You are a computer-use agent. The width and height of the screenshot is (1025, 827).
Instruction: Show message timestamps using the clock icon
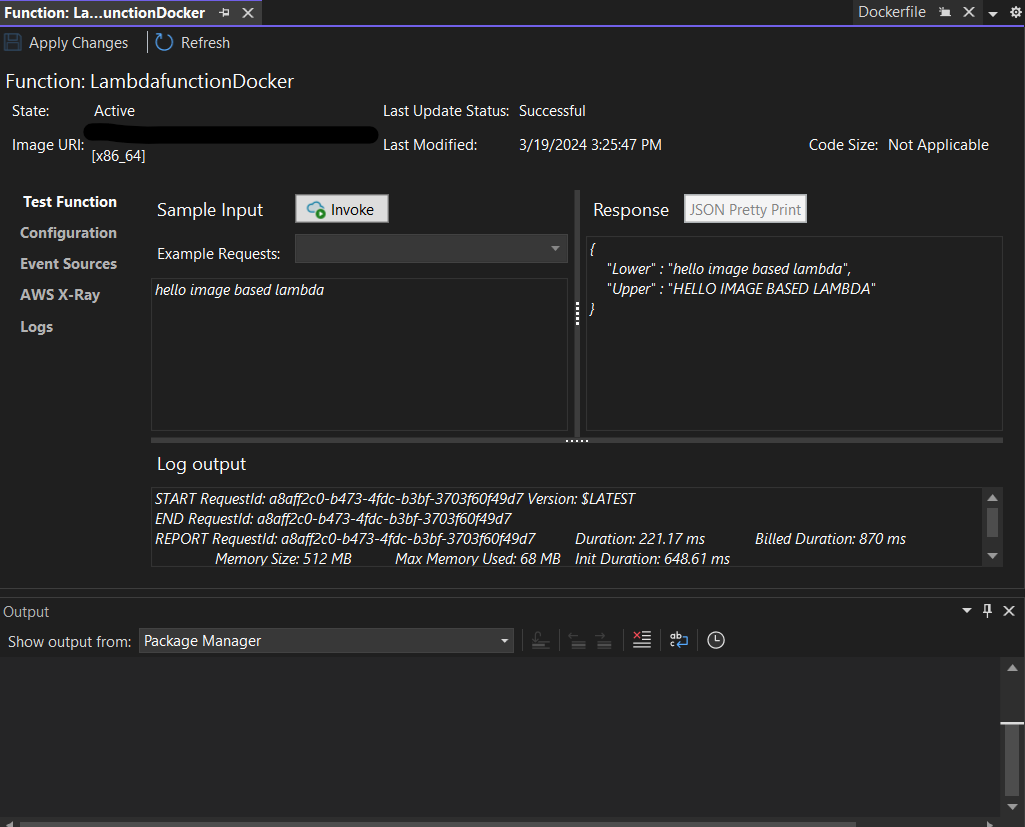tap(715, 639)
